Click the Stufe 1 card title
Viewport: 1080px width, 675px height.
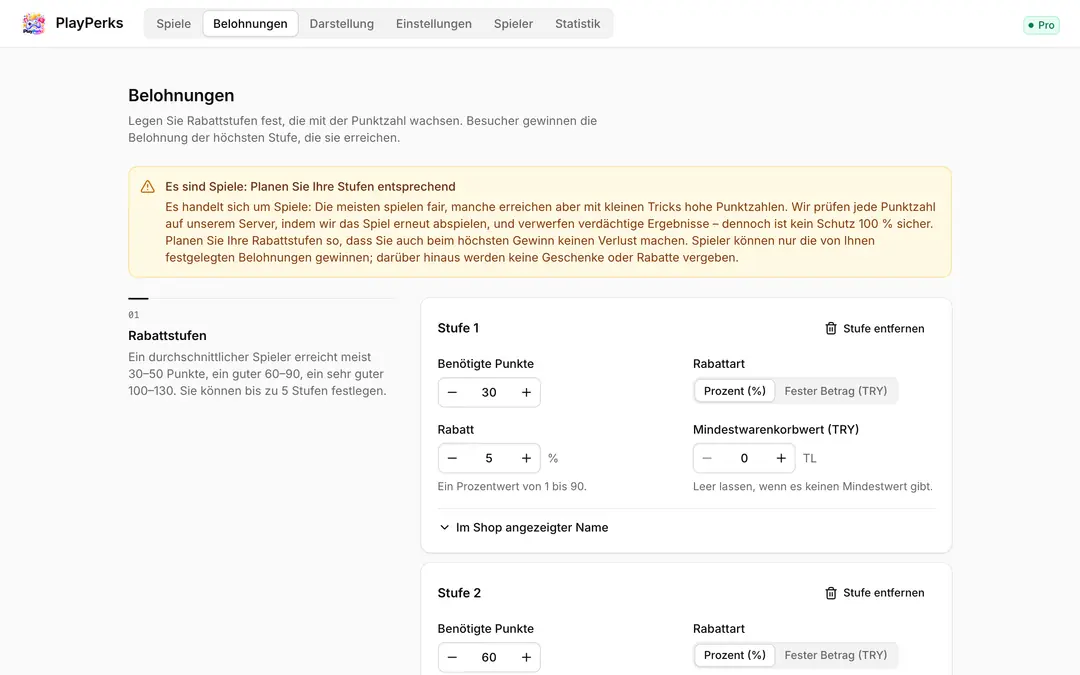click(458, 329)
